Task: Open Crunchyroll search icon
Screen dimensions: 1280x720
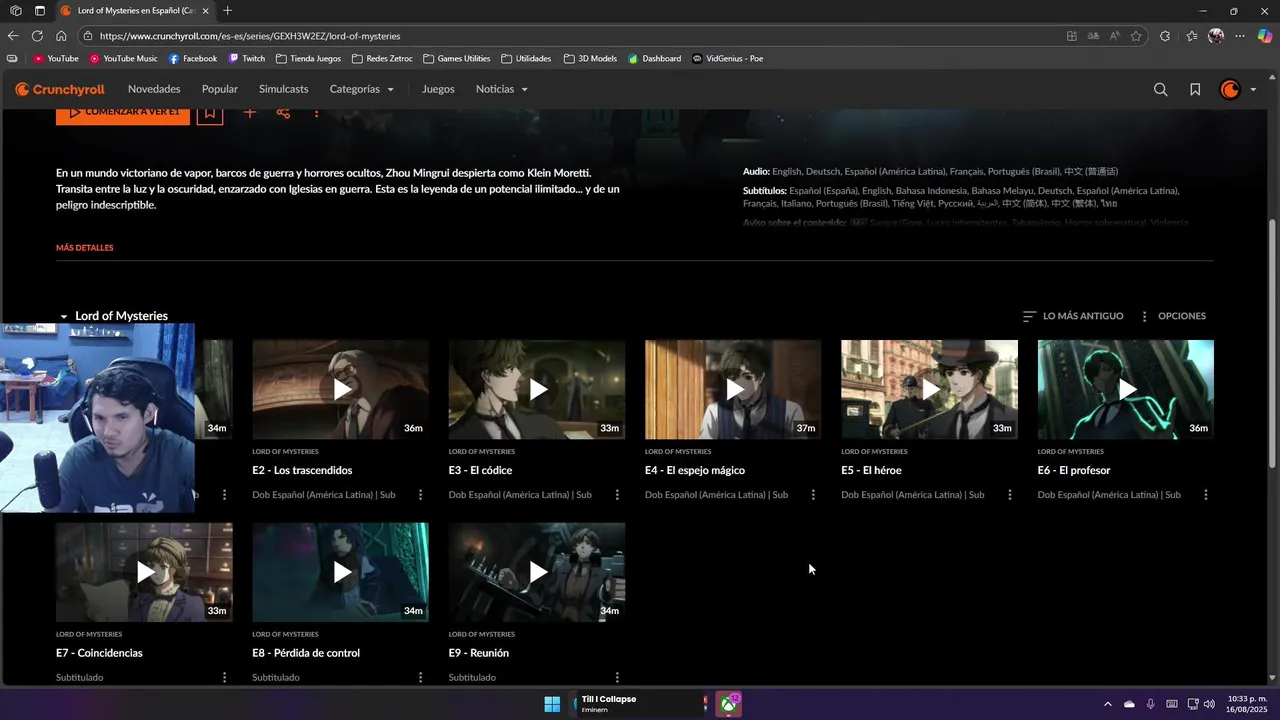Action: (1160, 89)
